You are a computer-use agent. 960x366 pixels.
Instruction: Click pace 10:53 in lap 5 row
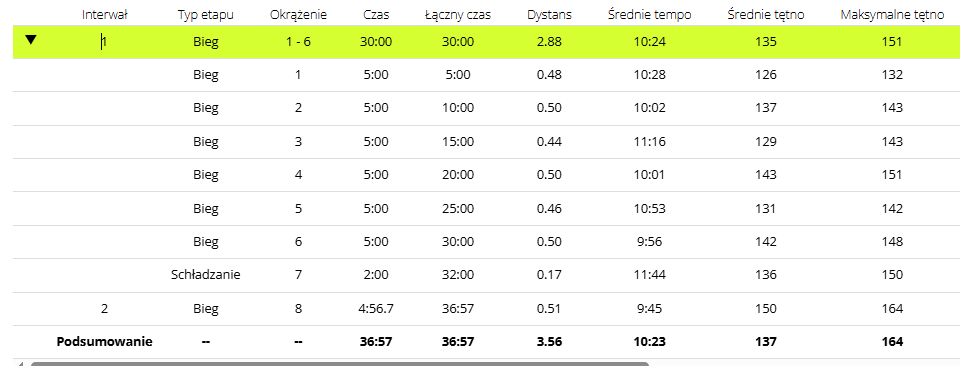click(x=650, y=209)
